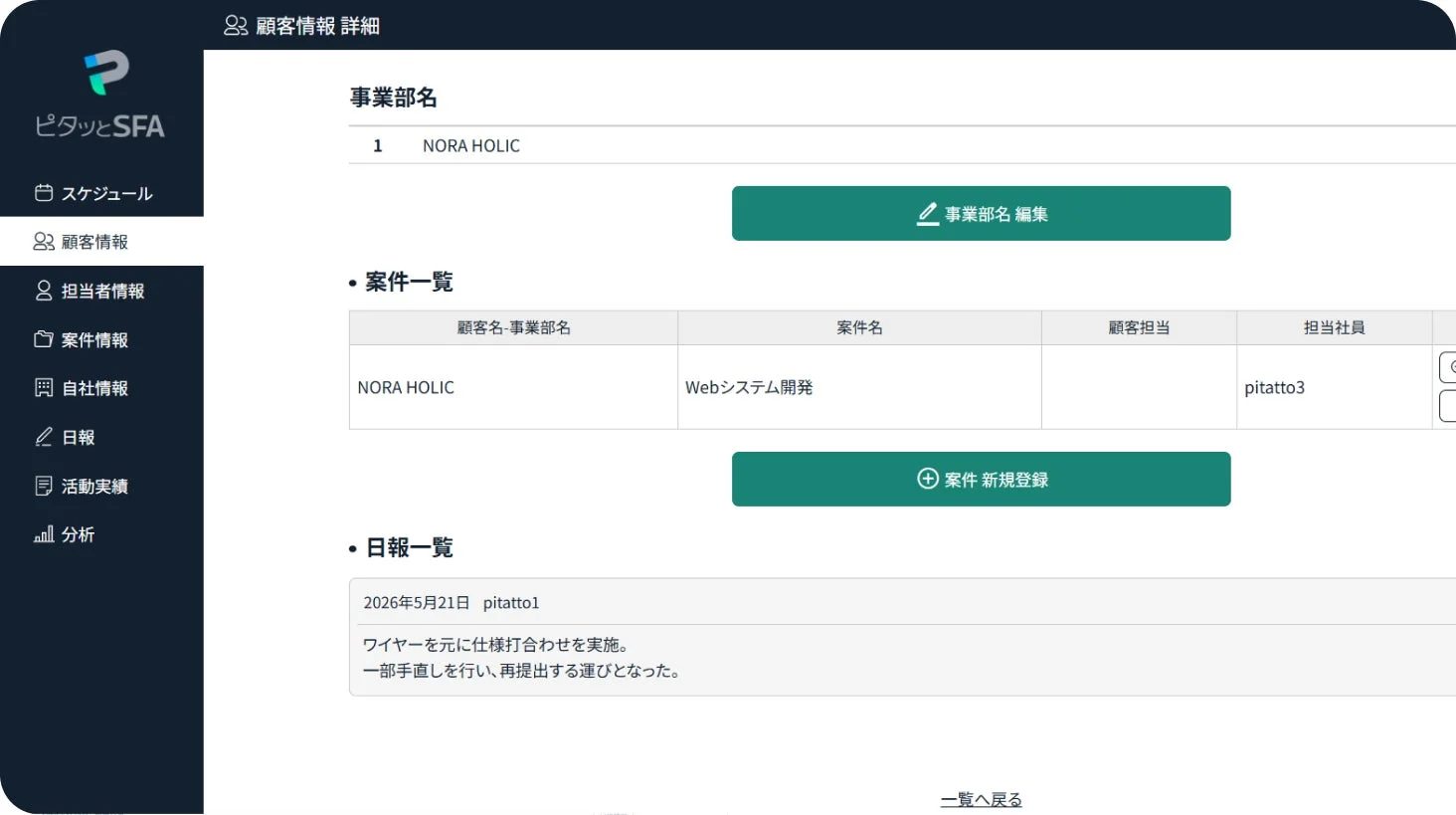Click the 案件名 column header
Viewport: 1456px width, 815px height.
point(859,327)
